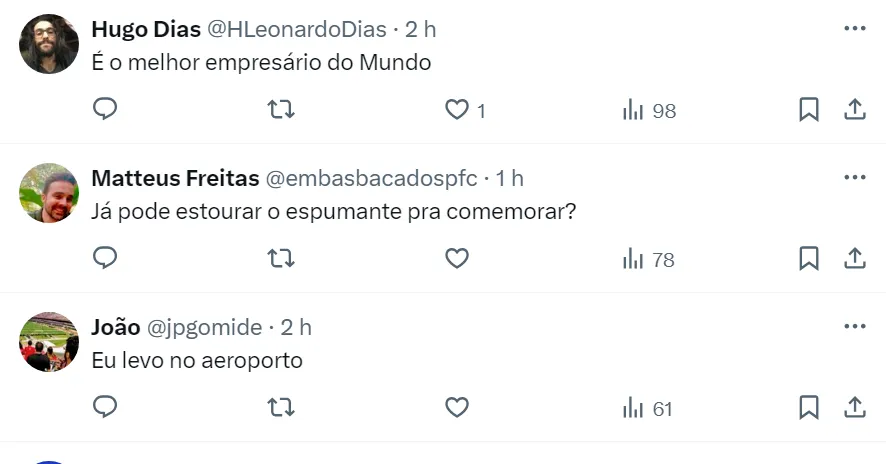Open more options on Hugo Dias's tweet
Viewport: 886px width, 464px height.
855,28
